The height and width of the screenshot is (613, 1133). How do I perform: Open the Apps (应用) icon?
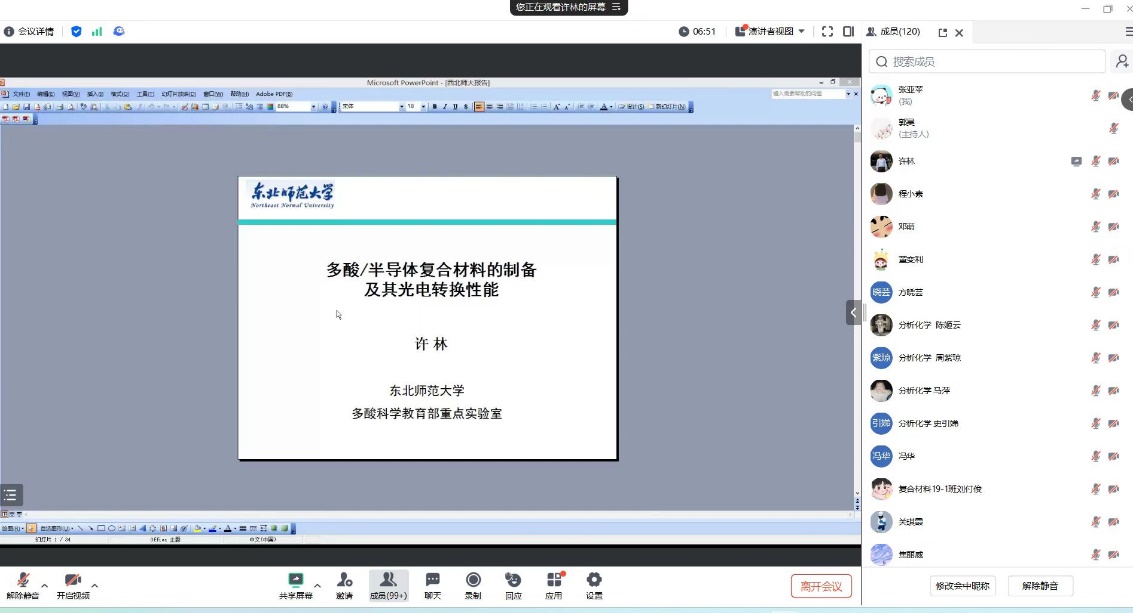click(554, 581)
